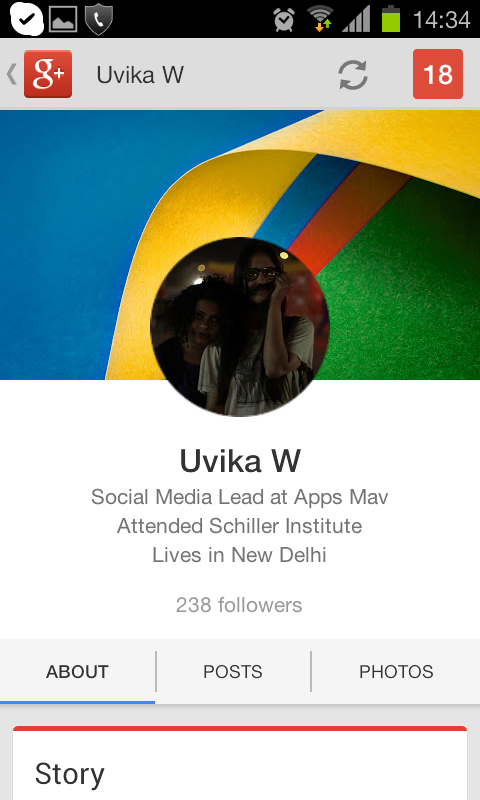This screenshot has width=480, height=800.
Task: Refresh the profile with the sync icon
Action: tap(353, 74)
